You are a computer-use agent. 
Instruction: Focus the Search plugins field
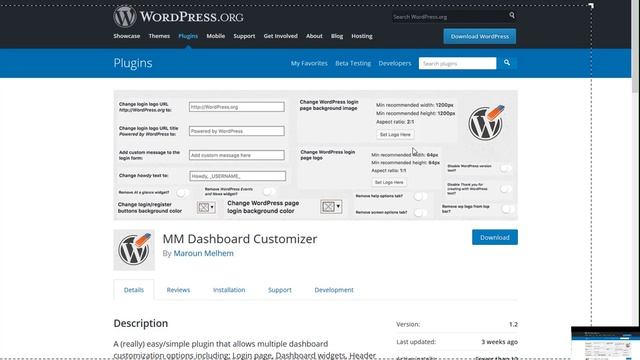click(458, 63)
